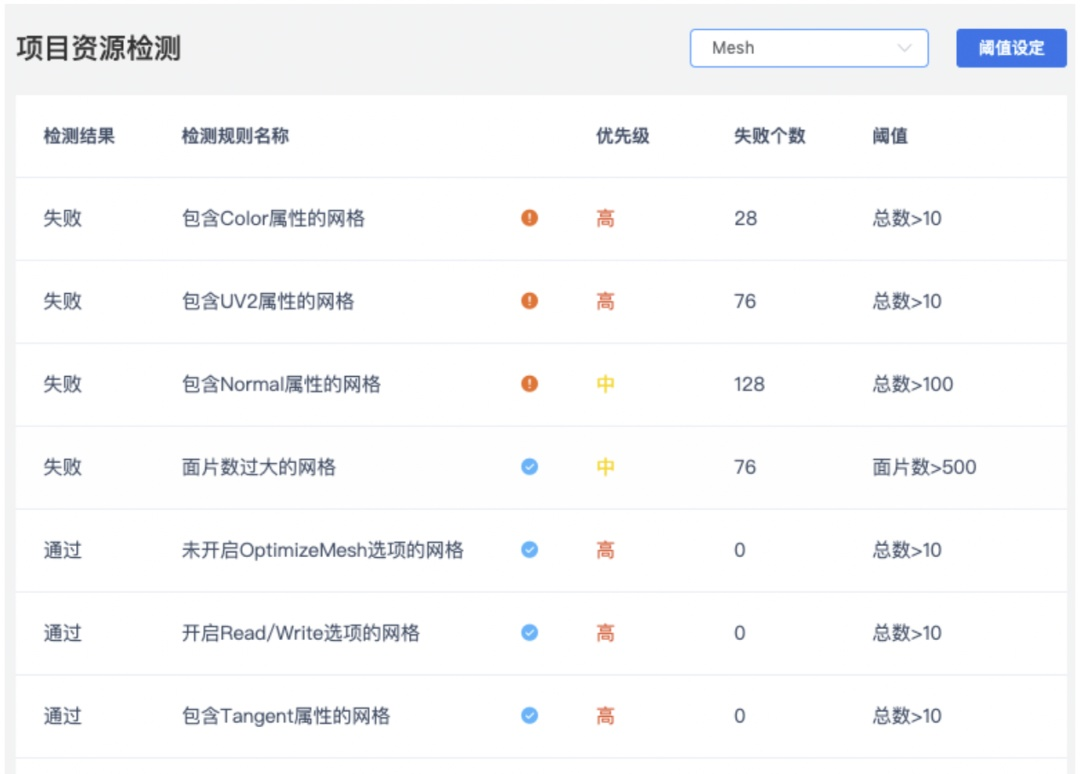Open the 包含Color属性的网格 rule
Screen dimensions: 1080x774
273,218
